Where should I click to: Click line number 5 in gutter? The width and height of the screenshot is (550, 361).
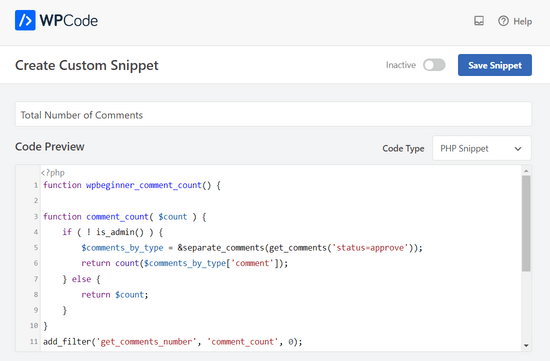pos(35,248)
